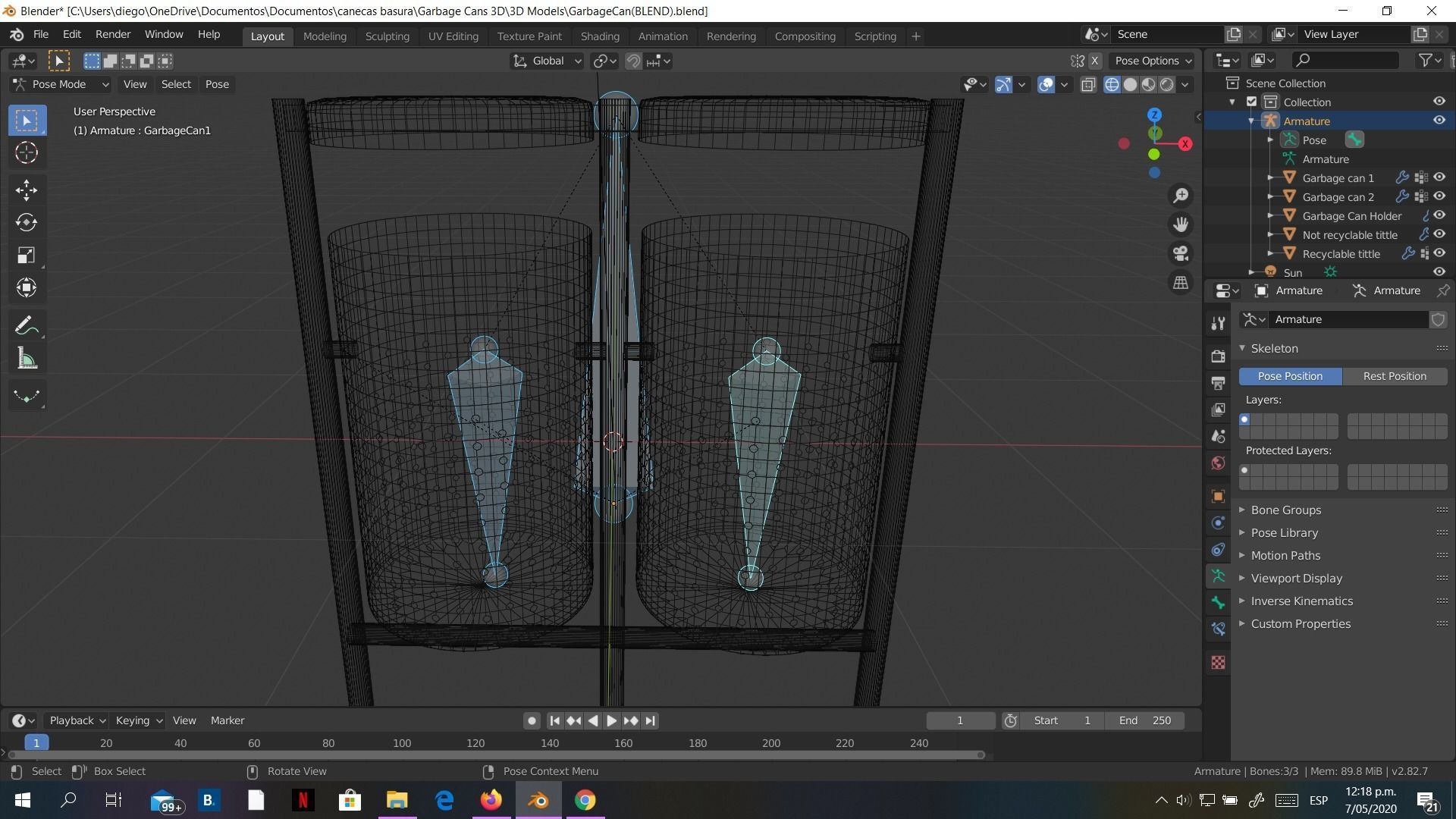Viewport: 1456px width, 819px height.
Task: Click the pan view hand icon
Action: [1181, 224]
